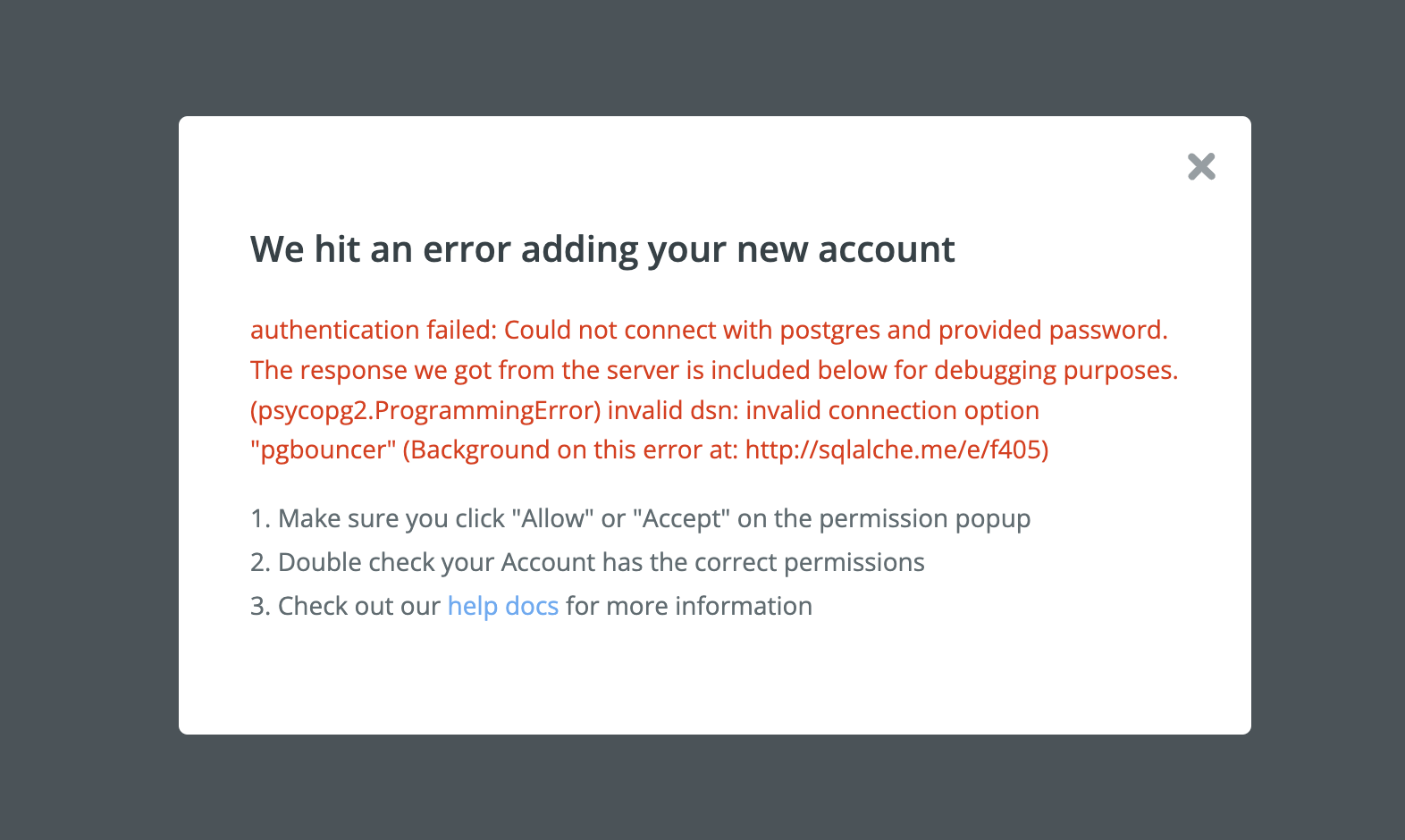This screenshot has height=840, width=1405.
Task: Click list item about permission popup
Action: point(640,518)
